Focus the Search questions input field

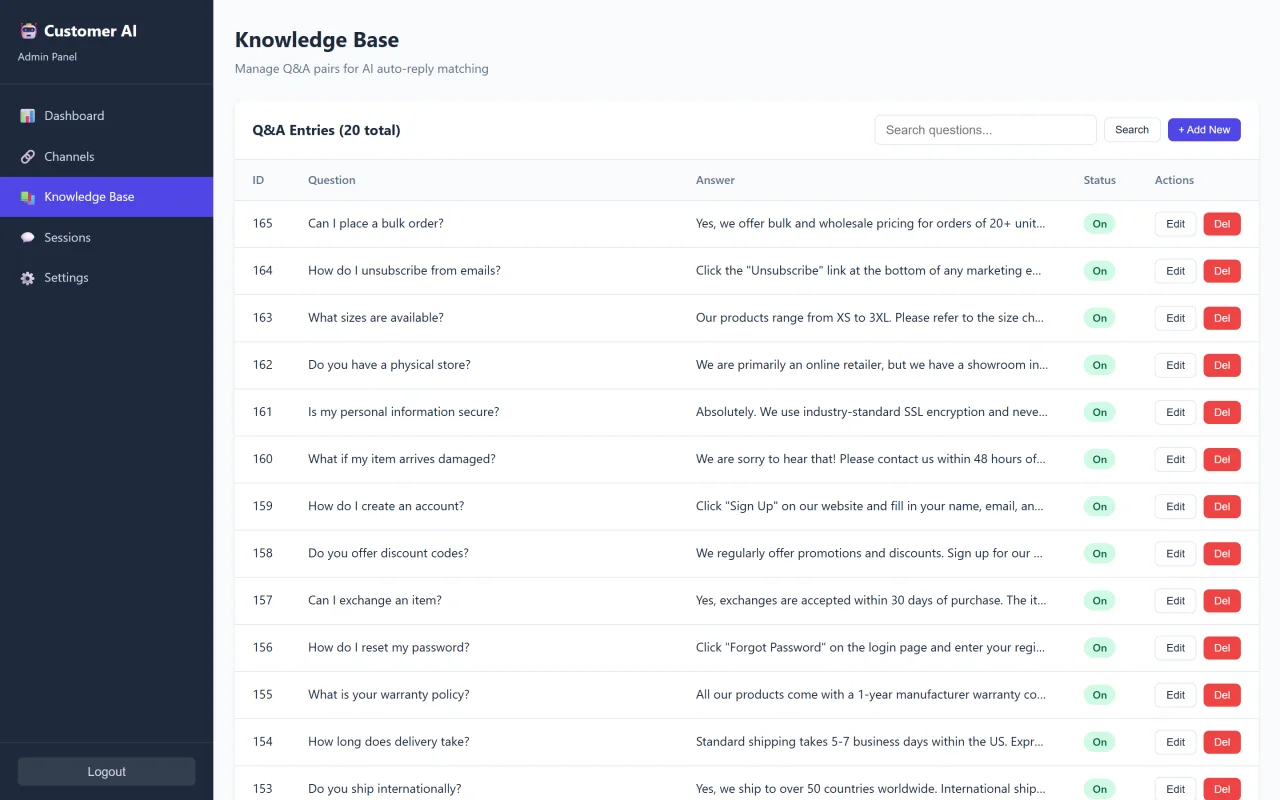985,130
